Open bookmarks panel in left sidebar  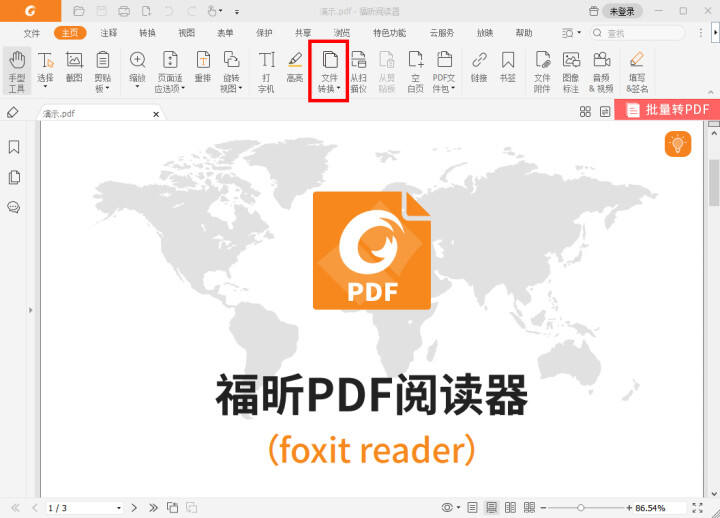coord(14,147)
